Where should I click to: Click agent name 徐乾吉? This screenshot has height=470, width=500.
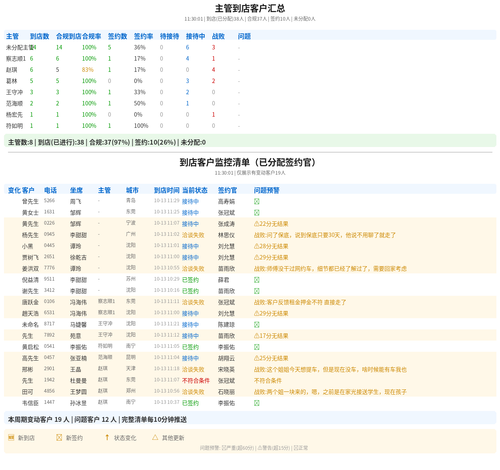pyautogui.click(x=78, y=258)
